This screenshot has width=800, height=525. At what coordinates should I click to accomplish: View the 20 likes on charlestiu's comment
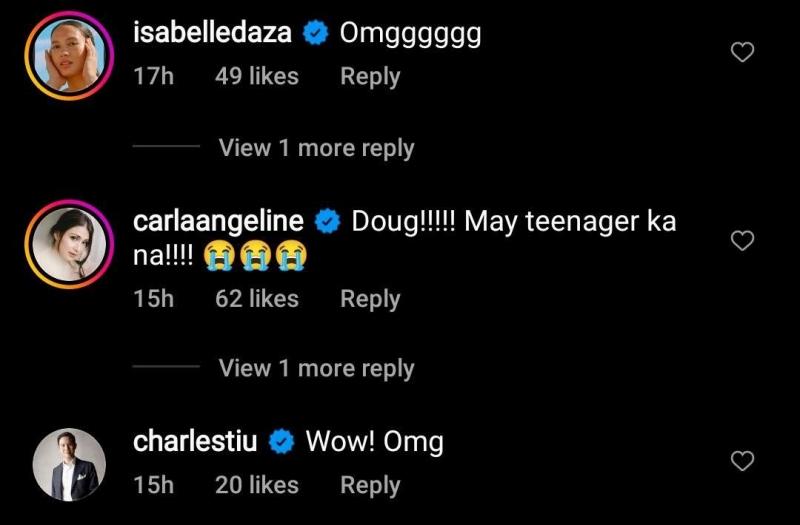257,485
